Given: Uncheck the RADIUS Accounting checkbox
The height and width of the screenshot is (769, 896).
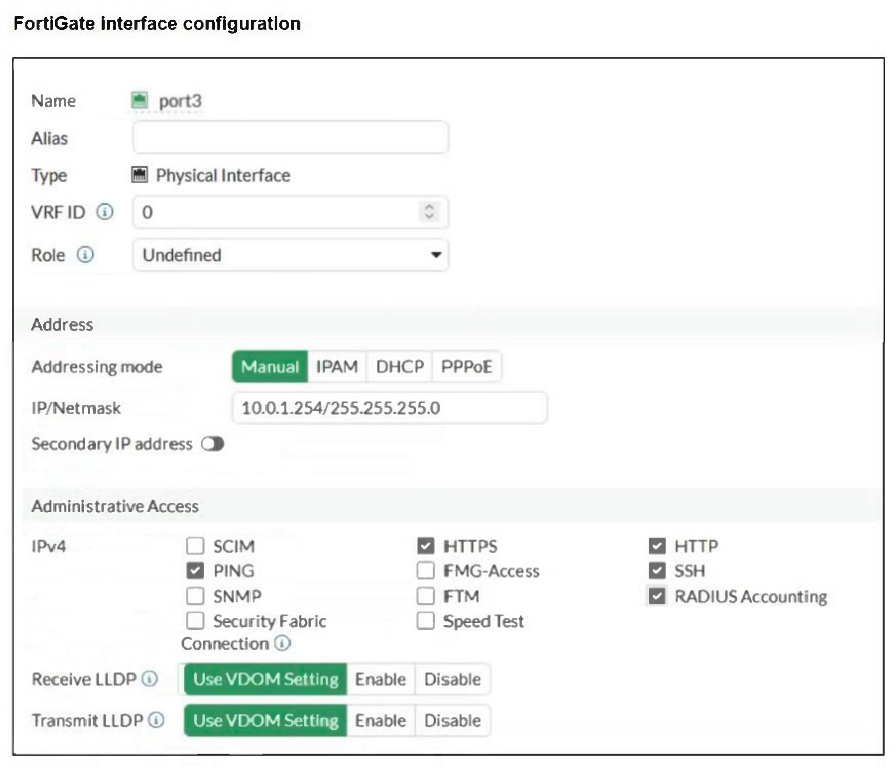Looking at the screenshot, I should (x=657, y=596).
